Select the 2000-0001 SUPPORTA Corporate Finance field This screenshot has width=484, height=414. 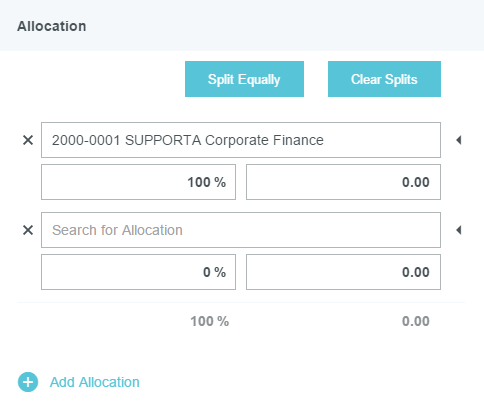[x=241, y=140]
